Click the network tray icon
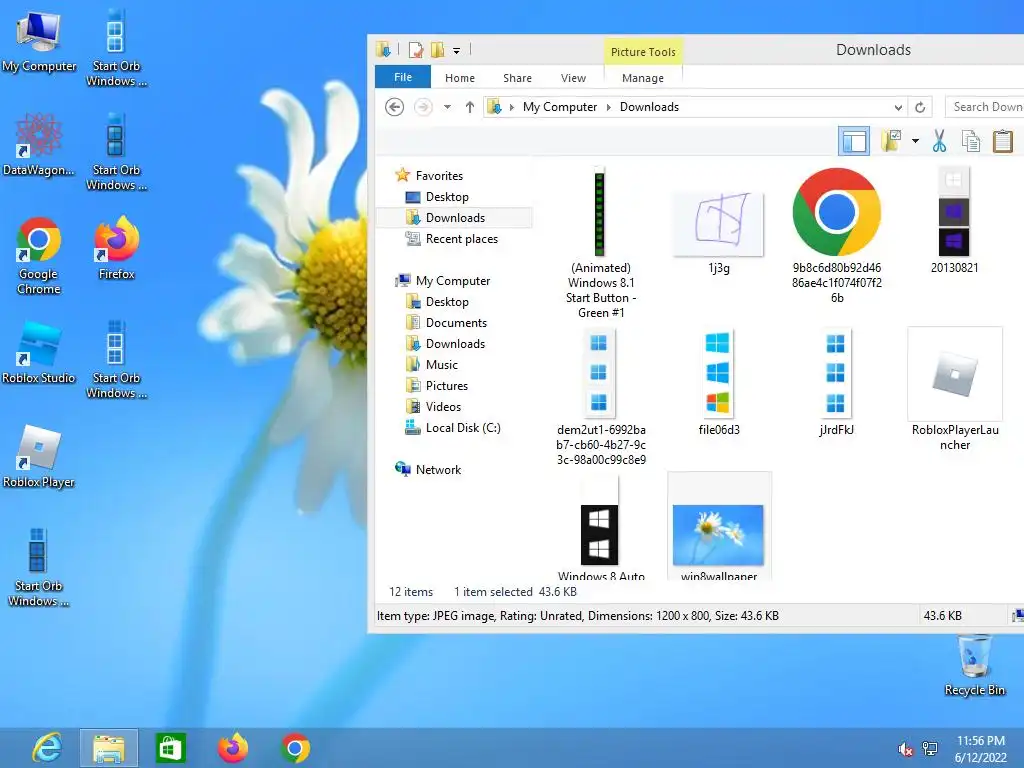Viewport: 1024px width, 768px height. [930, 749]
